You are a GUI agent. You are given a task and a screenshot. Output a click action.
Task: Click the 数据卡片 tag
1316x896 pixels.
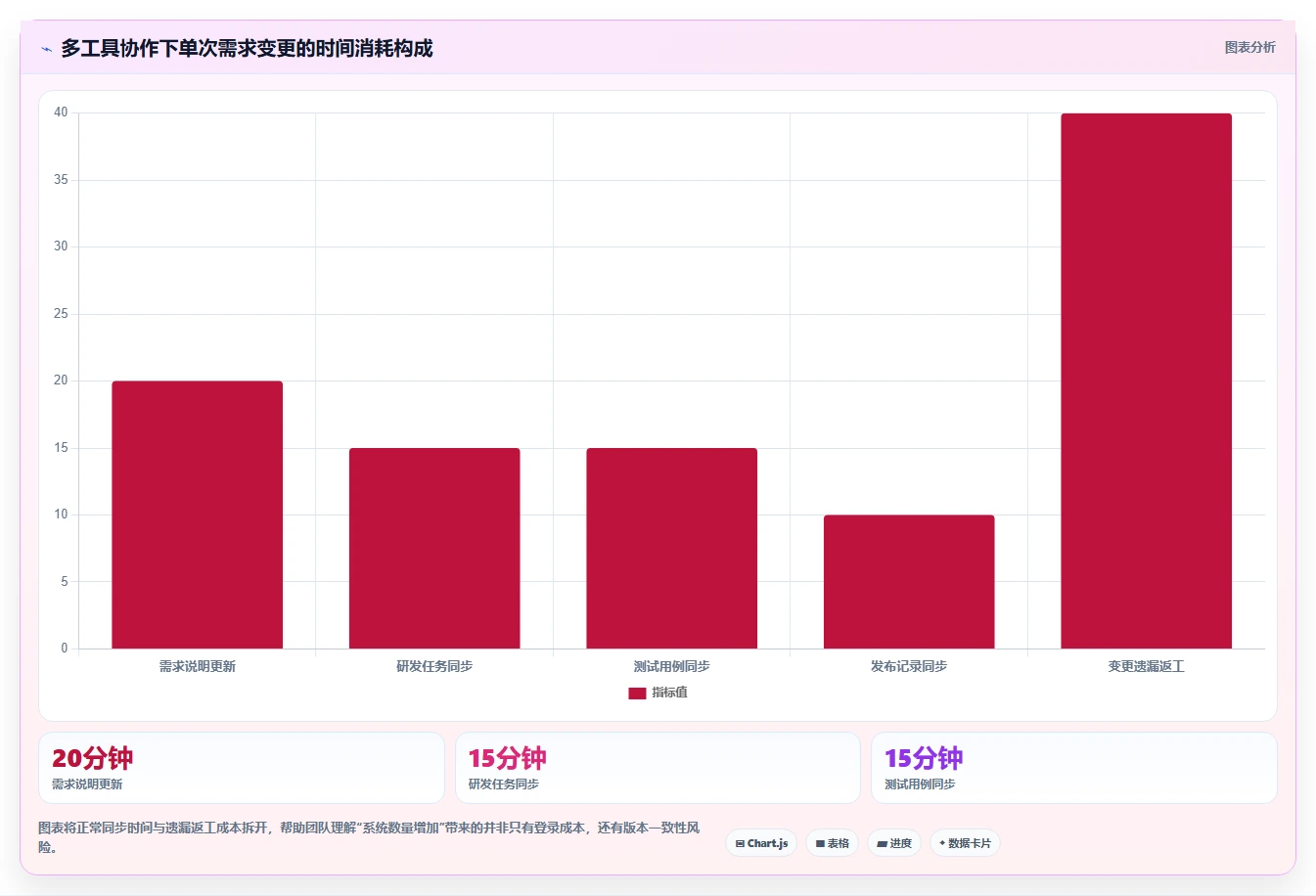coord(965,843)
